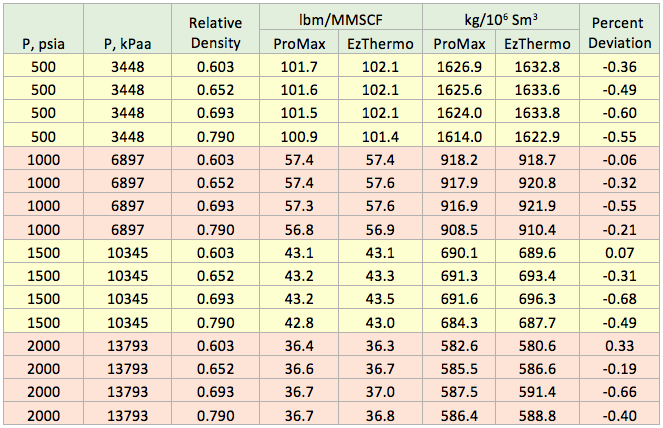663x428 pixels.
Task: Select the cell with value 42.8
Action: pos(299,321)
